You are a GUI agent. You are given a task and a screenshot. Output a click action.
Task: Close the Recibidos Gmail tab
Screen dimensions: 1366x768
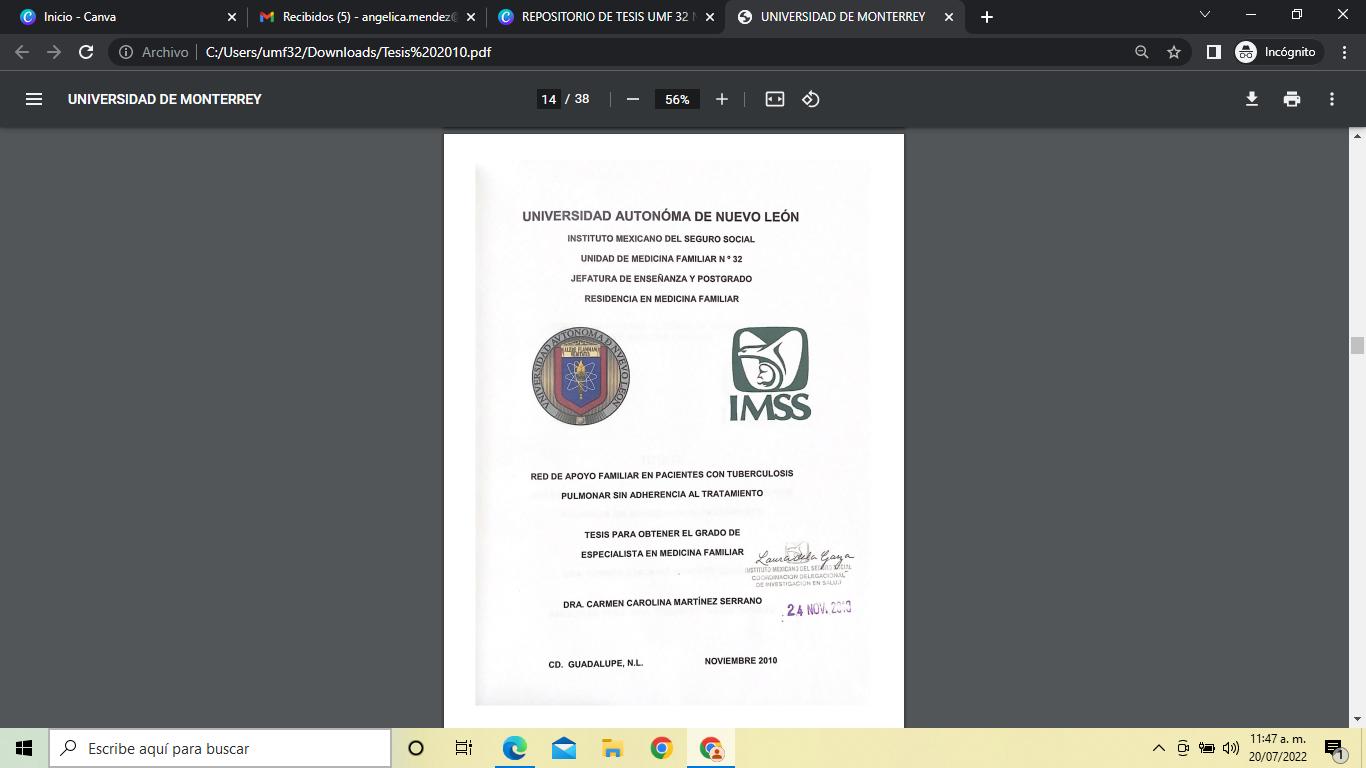(471, 17)
